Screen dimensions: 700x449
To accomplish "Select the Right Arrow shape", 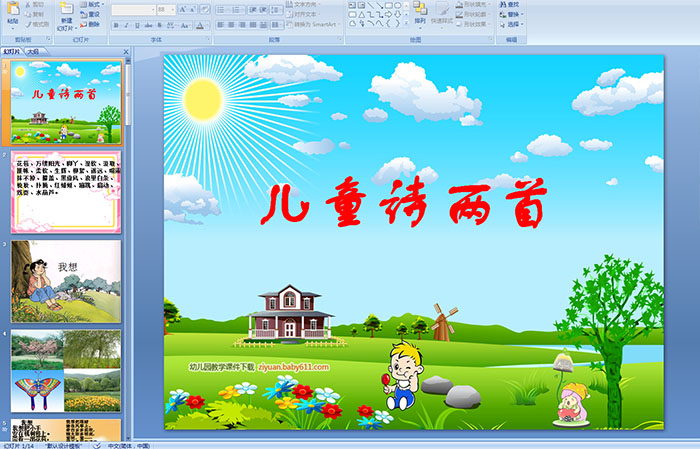I will [x=388, y=15].
